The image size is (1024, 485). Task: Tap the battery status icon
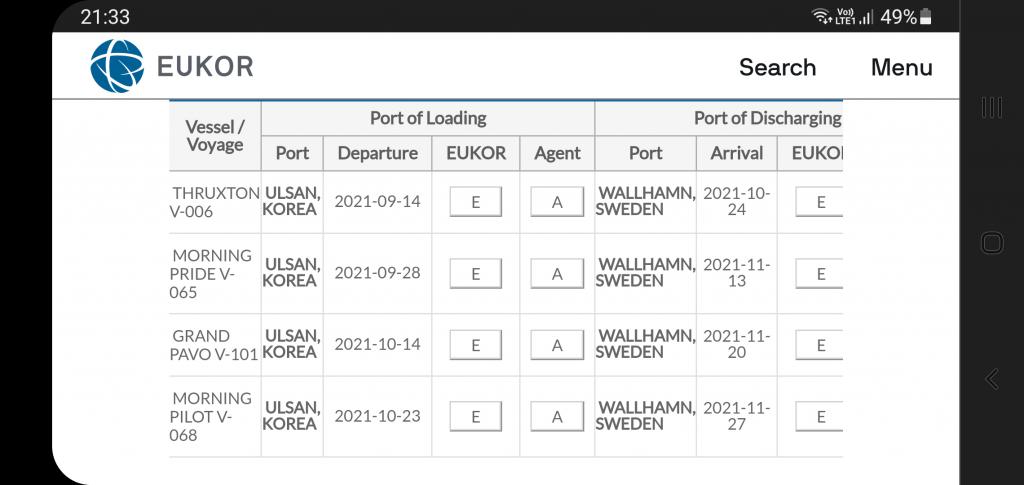925,17
